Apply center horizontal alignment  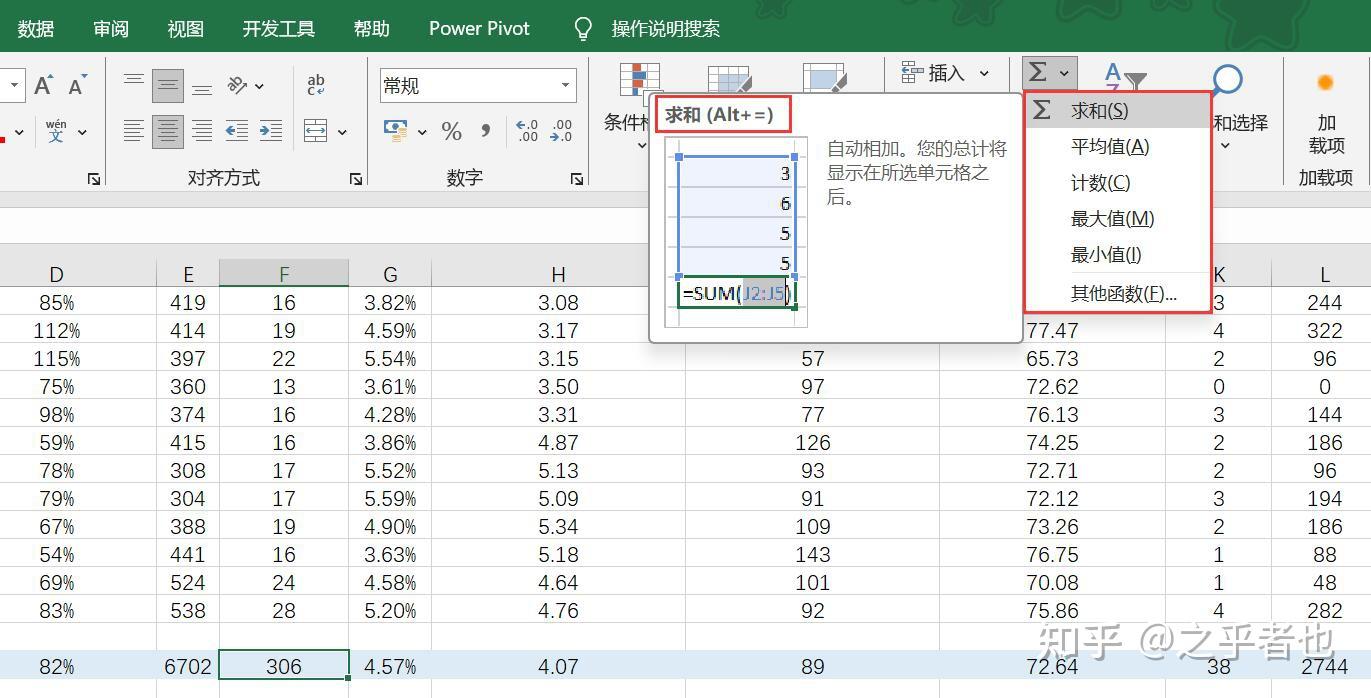tap(168, 130)
